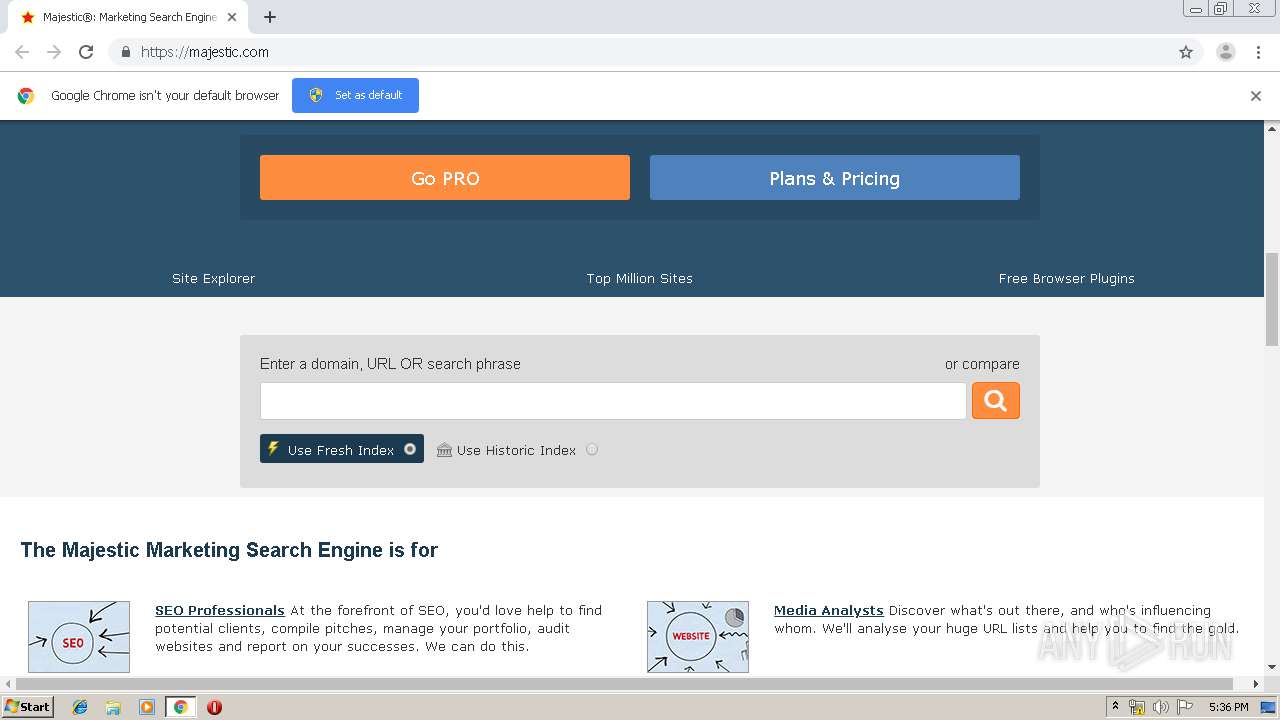Click the horizontal scrollbar left arrow
1280x720 pixels.
click(8, 684)
